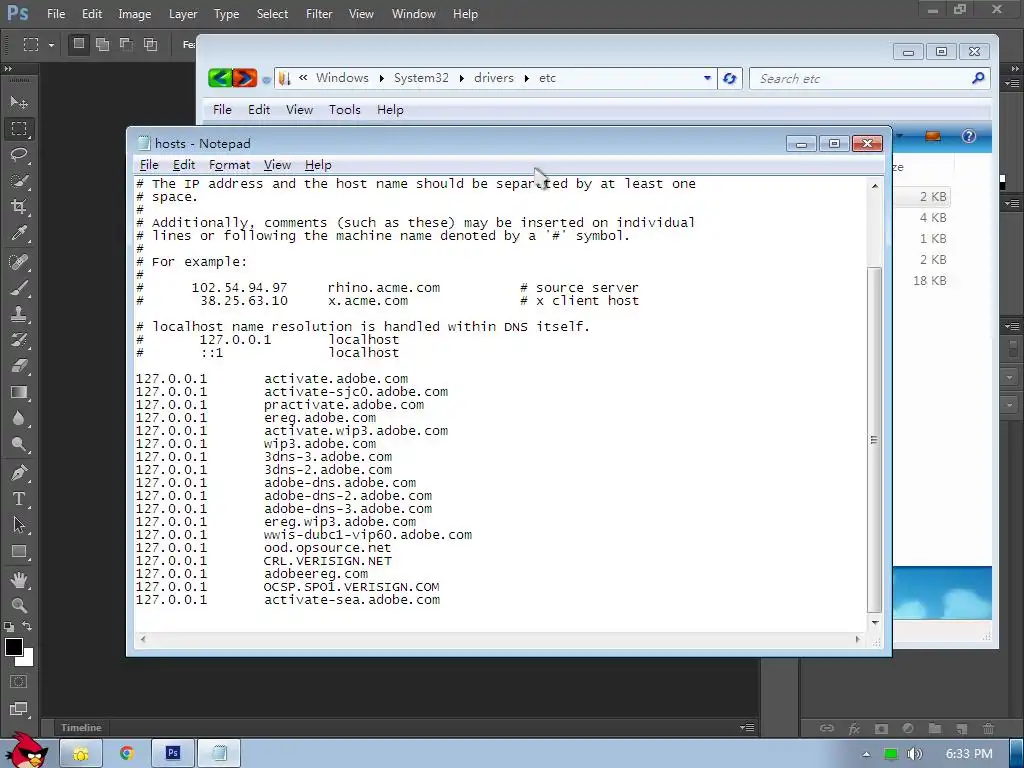Reset default foreground and background colors
The height and width of the screenshot is (768, 1024).
click(x=8, y=626)
